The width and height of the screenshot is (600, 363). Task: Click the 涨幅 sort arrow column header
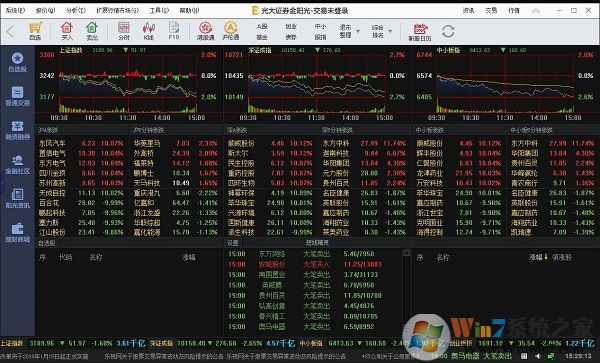click(538, 257)
